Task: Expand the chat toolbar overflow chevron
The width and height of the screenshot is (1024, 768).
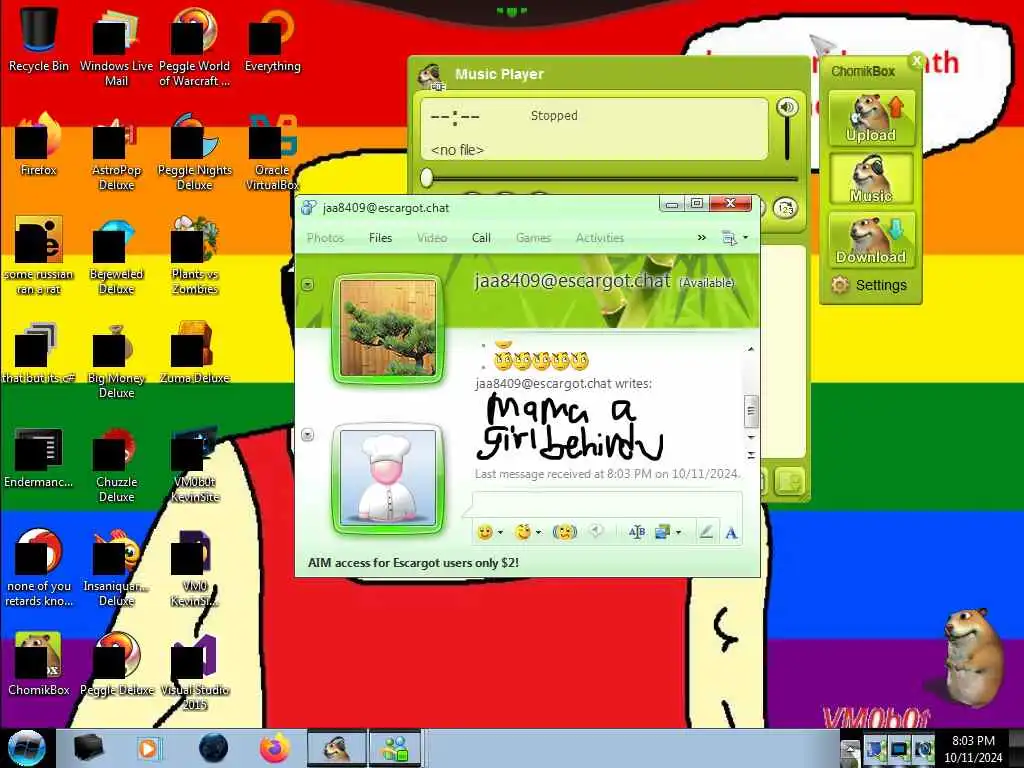Action: [x=701, y=238]
